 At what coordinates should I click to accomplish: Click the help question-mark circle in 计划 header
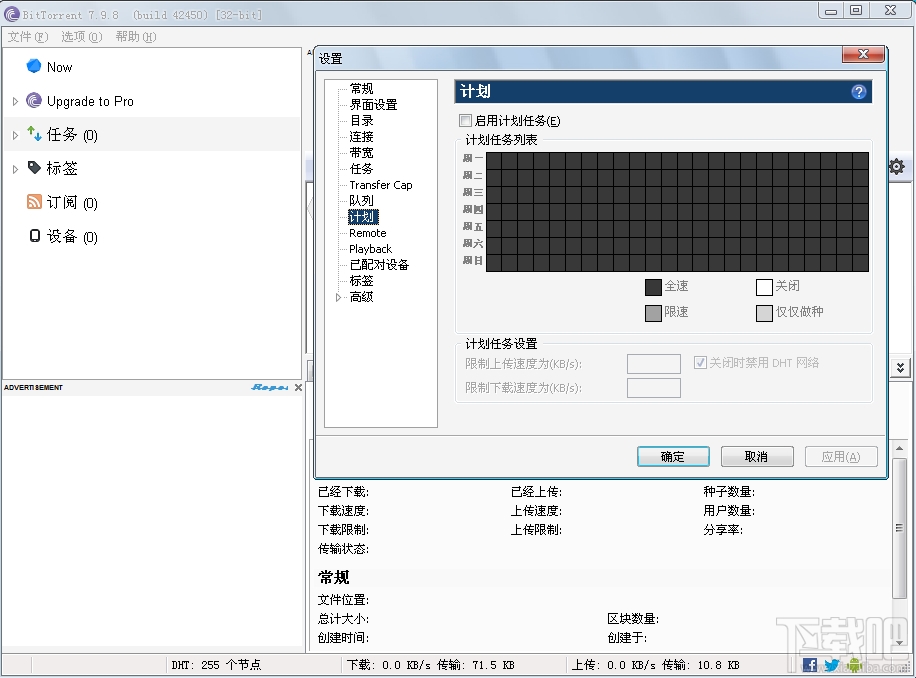[x=858, y=91]
